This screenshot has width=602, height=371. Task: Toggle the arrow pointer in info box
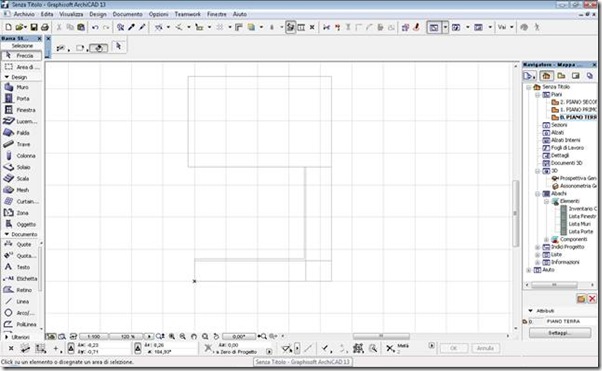(118, 46)
